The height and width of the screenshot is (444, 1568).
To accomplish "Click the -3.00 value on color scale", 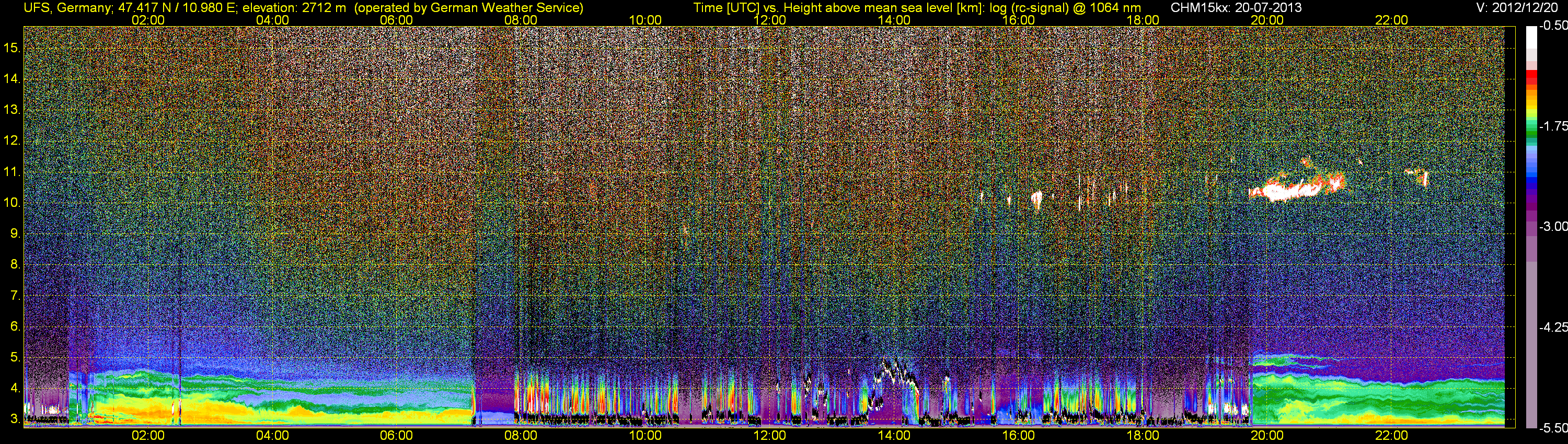I will click(x=1553, y=227).
